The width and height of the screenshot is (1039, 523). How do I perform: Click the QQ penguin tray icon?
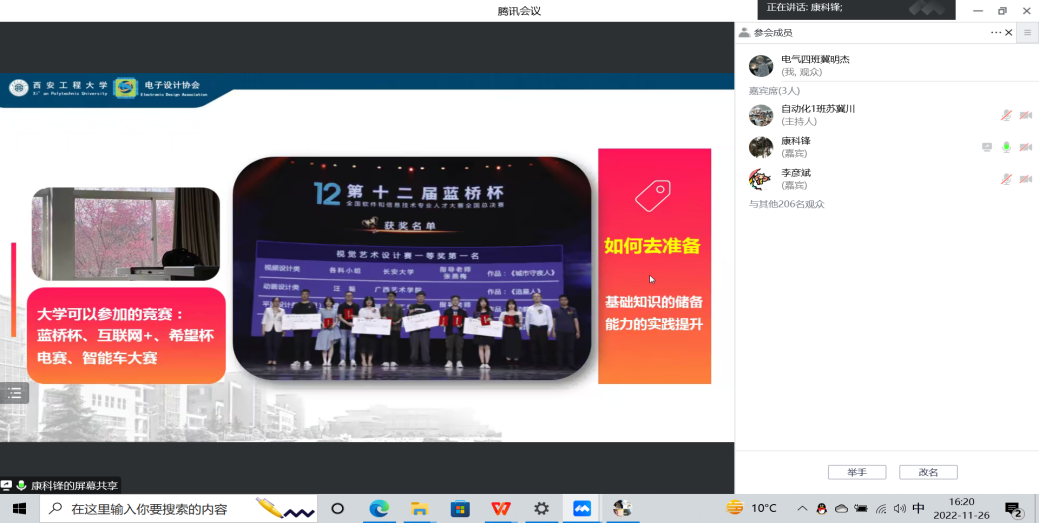(x=821, y=508)
